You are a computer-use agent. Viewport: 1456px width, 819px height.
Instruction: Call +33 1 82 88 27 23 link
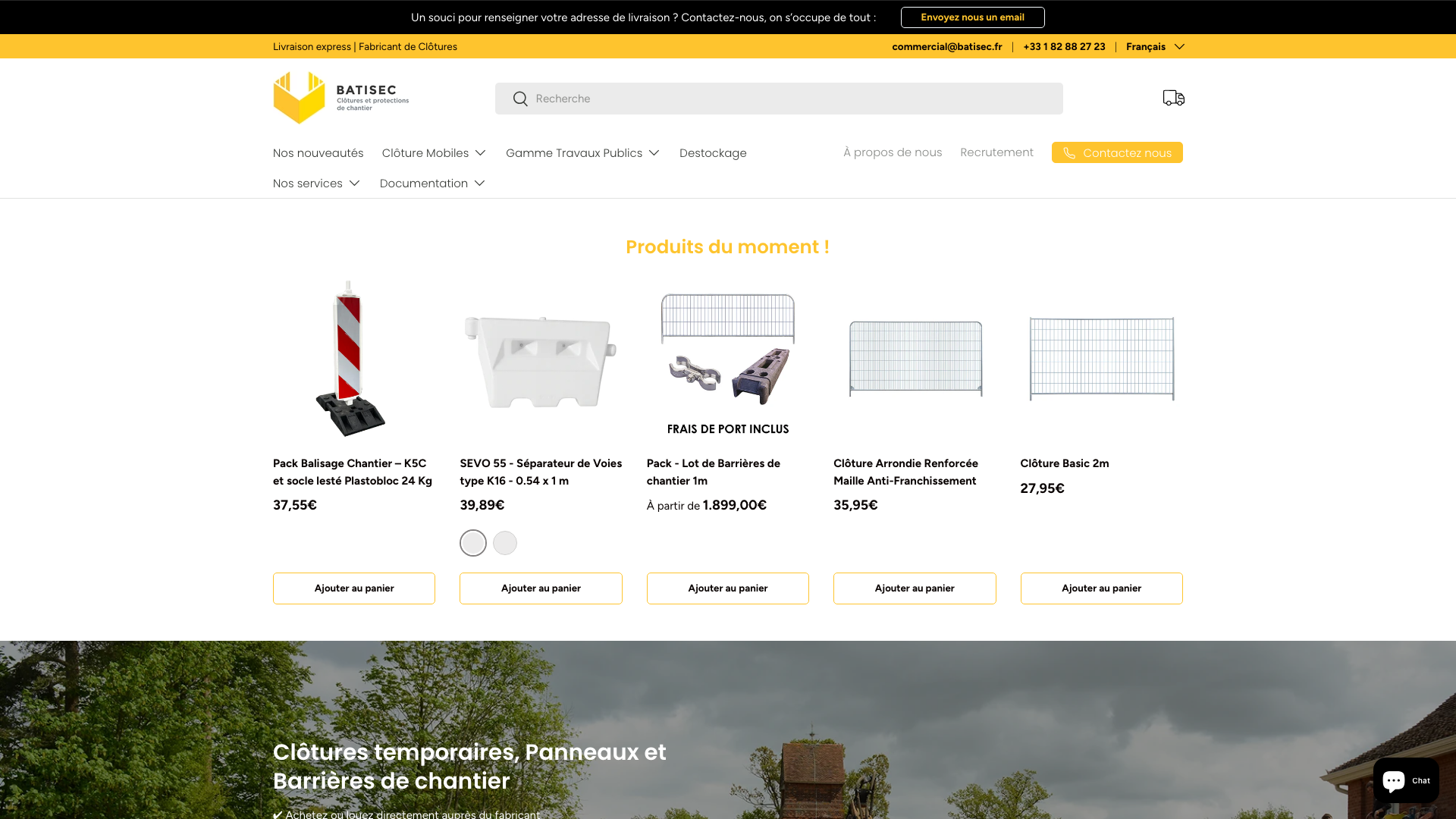(x=1064, y=47)
